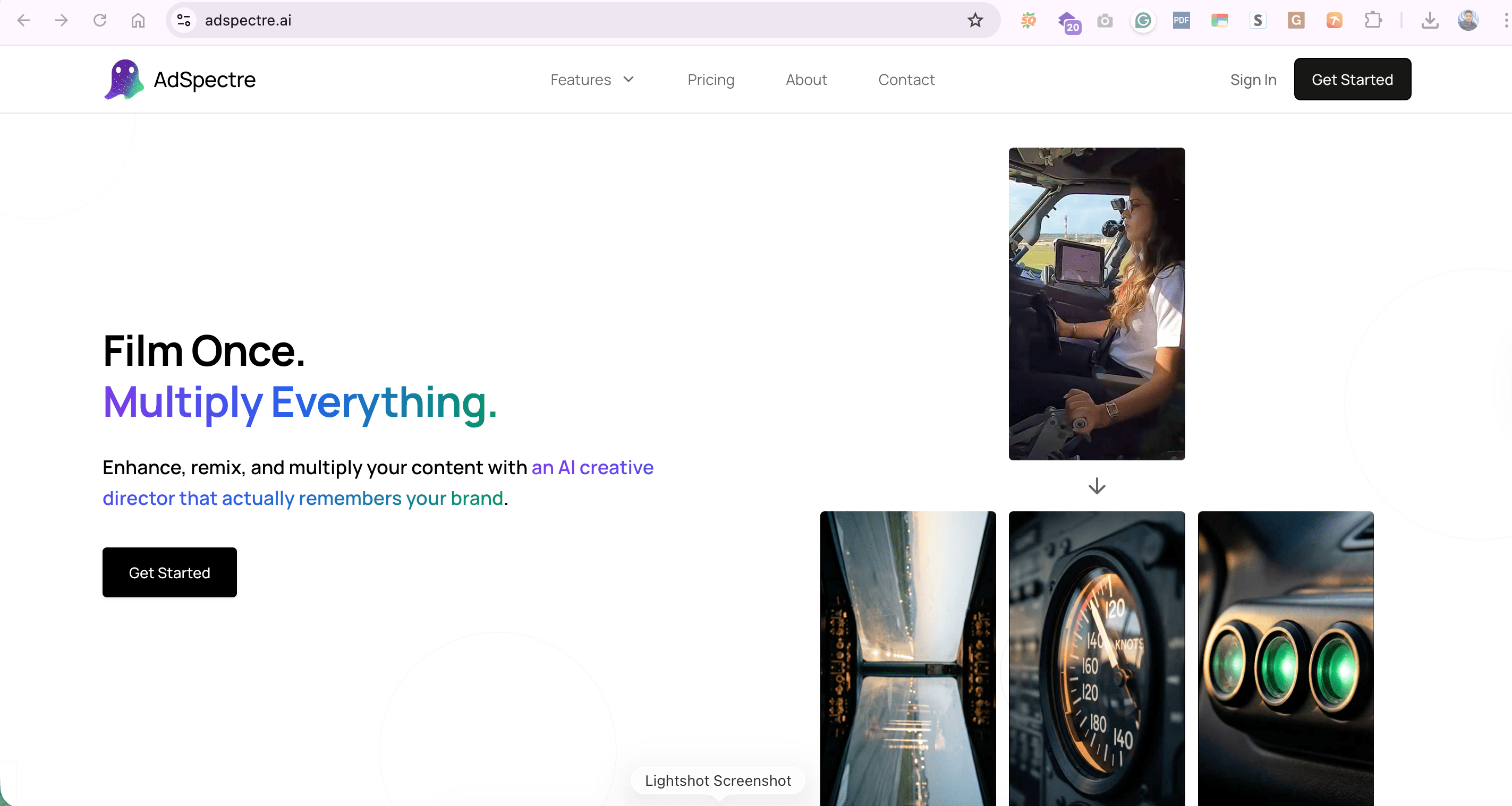This screenshot has width=1512, height=806.
Task: Open the Grammarly extension icon
Action: tap(1142, 21)
